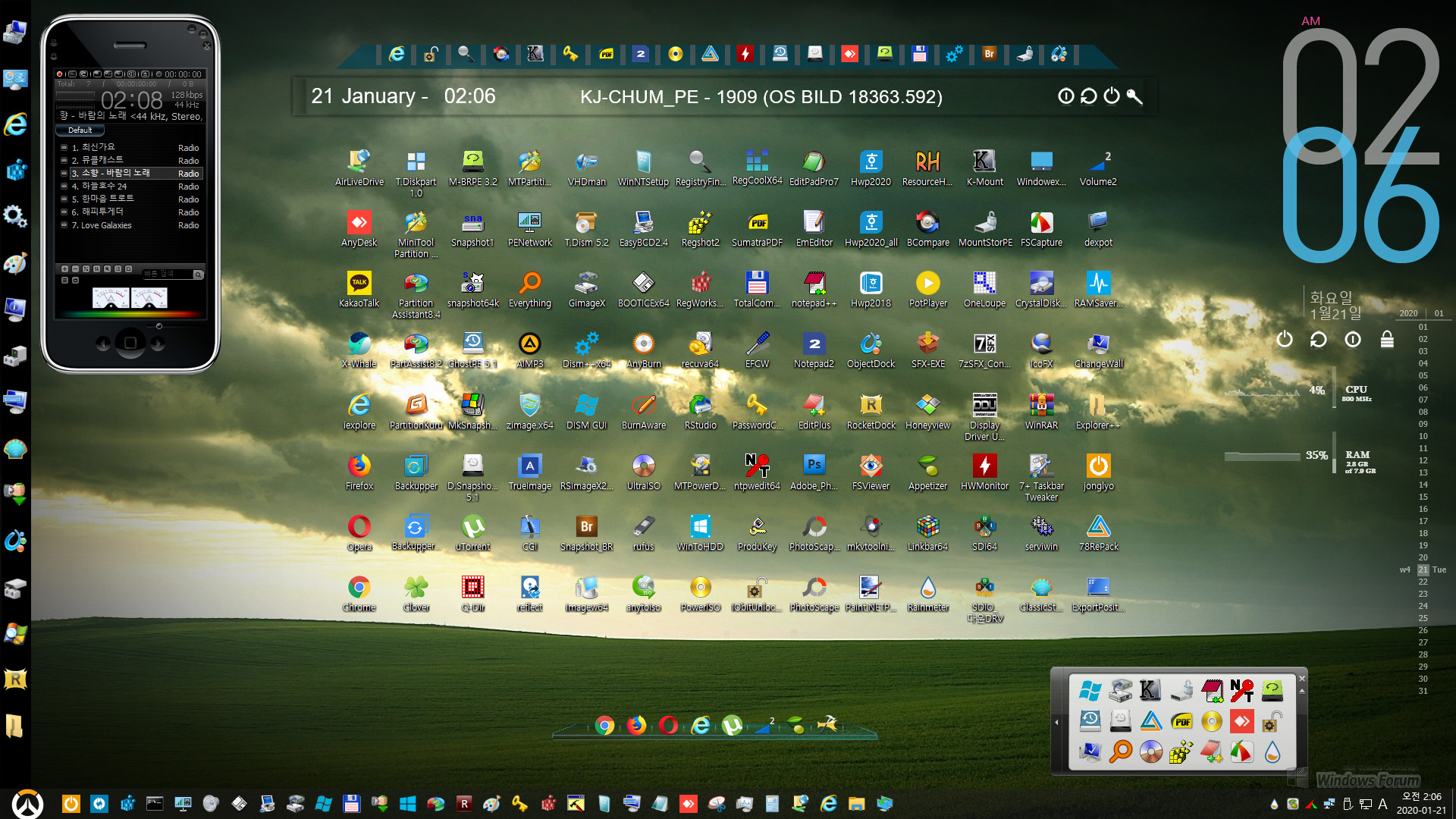
Task: Click the red lightning bolt icon in top toolbar
Action: pos(745,54)
